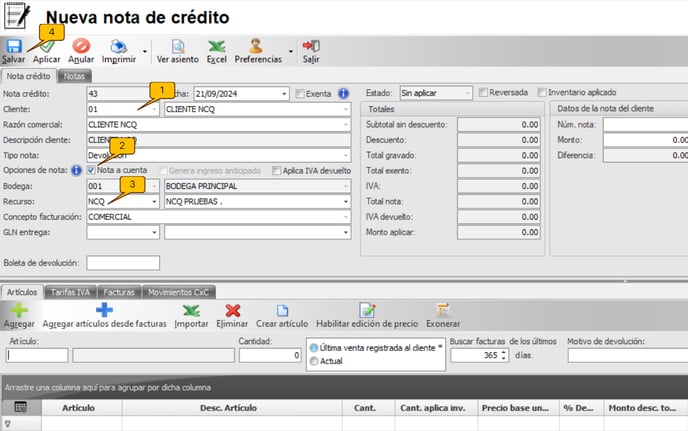Viewport: 688px width, 431px height.
Task: Open the Imprimir dropdown arrow
Action: [x=145, y=51]
